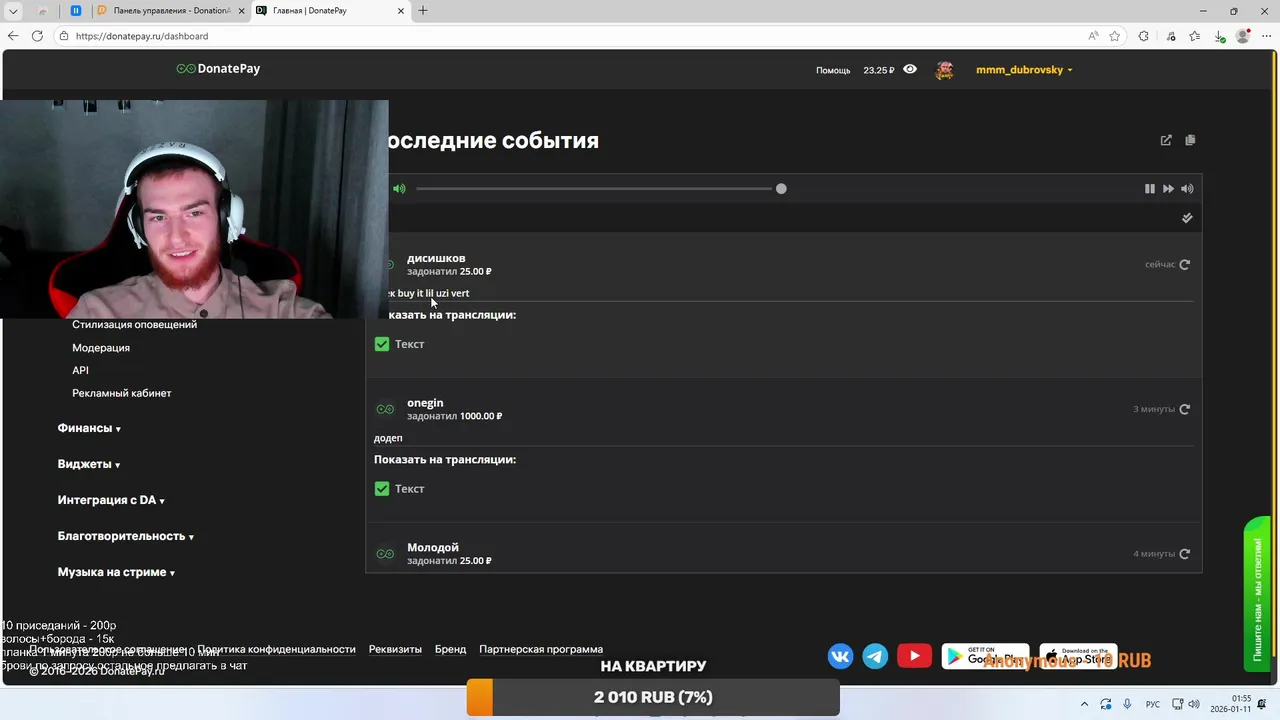Open Рекламный кабинет in the sidebar
This screenshot has height=720, width=1280.
122,393
